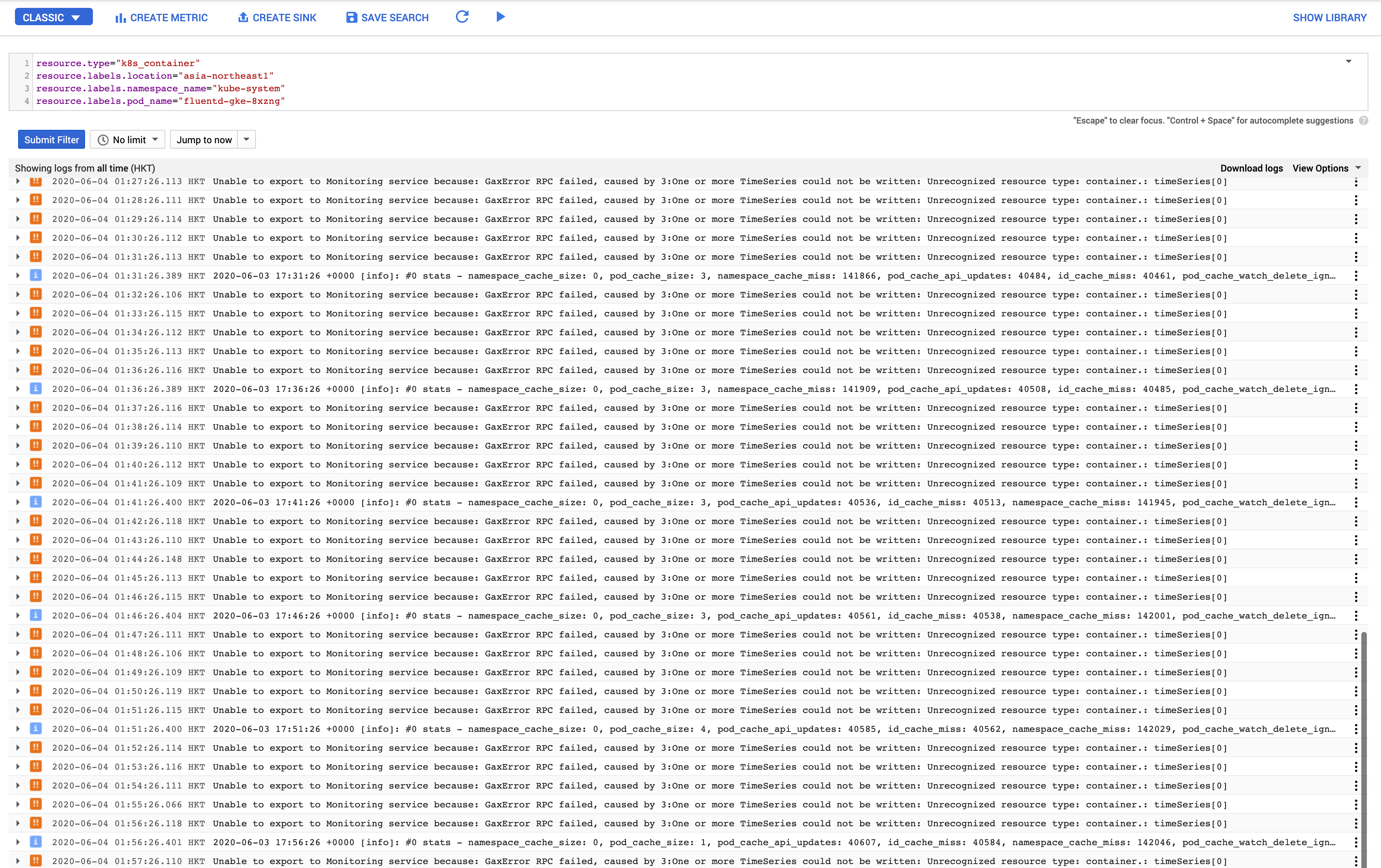This screenshot has height=868, width=1381.
Task: Expand log entry at 01:51:26.400
Action: click(18, 729)
